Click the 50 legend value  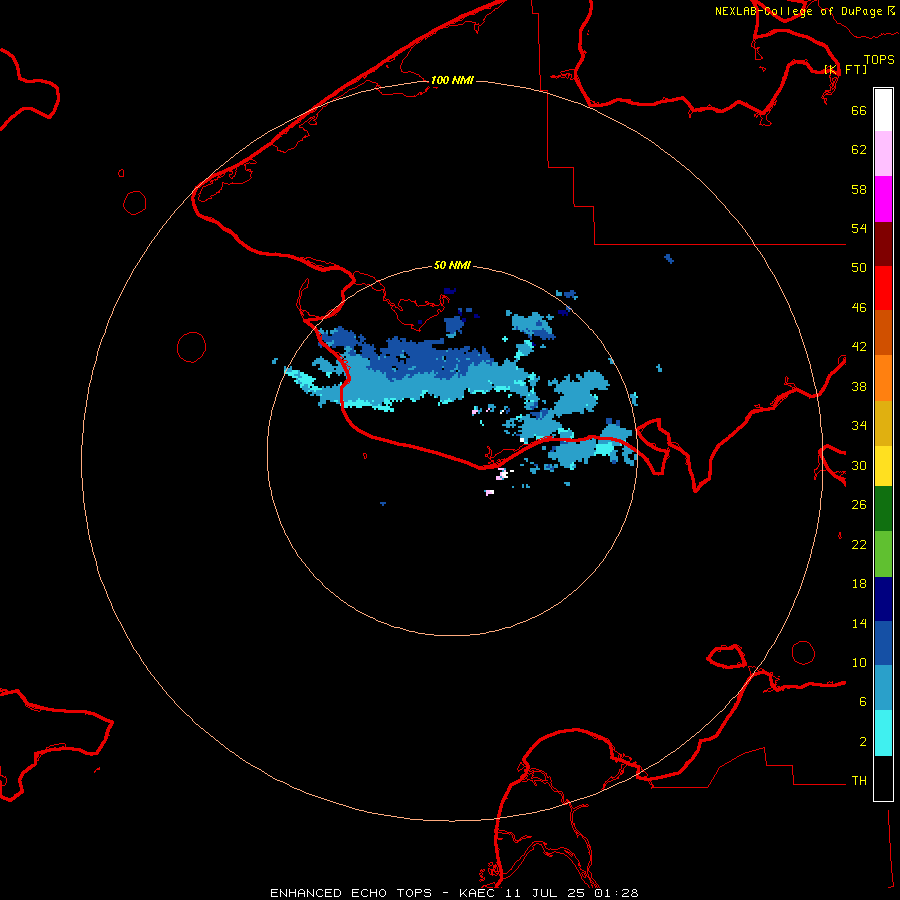859,268
